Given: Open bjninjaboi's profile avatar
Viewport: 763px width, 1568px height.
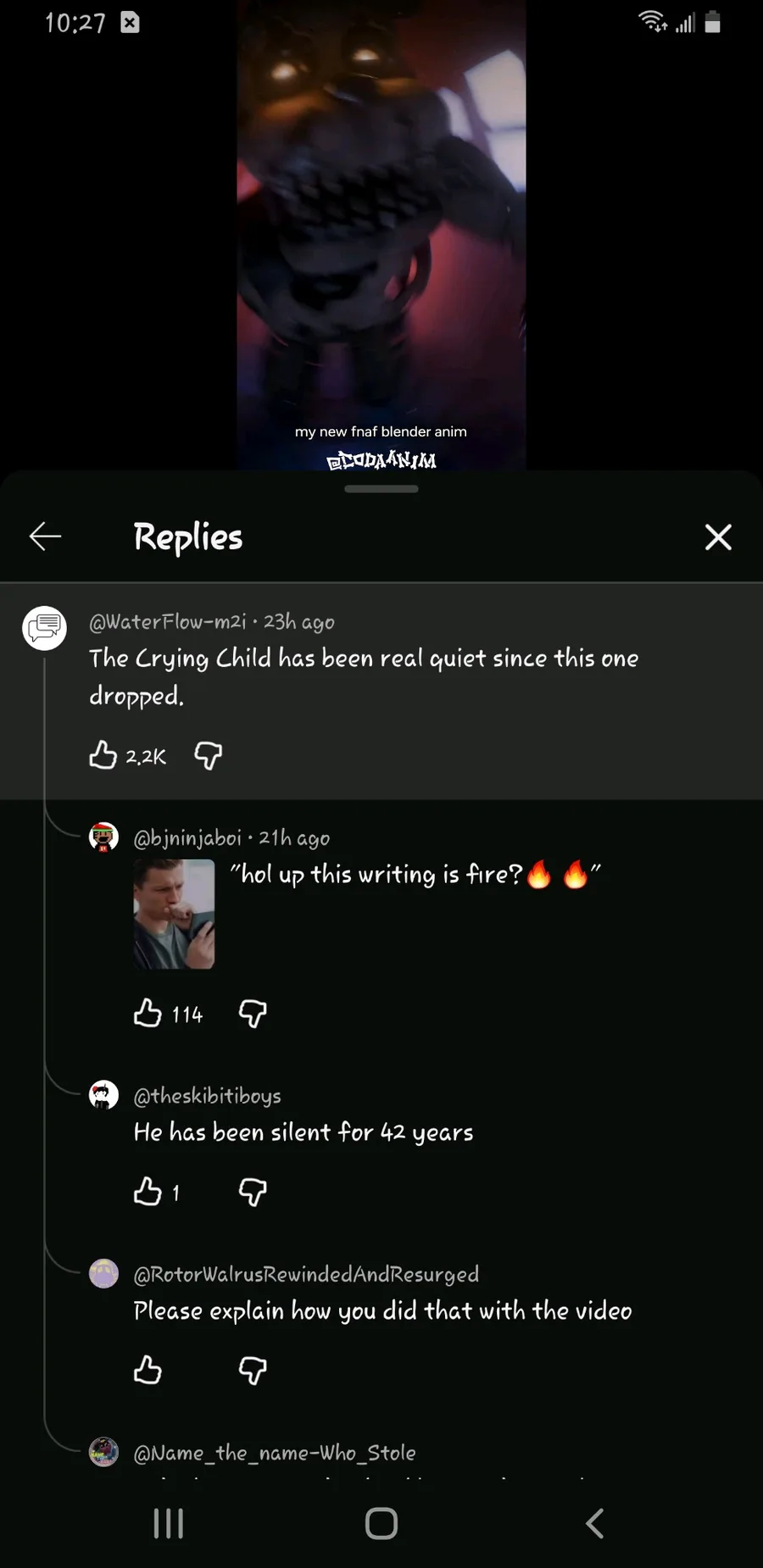Looking at the screenshot, I should point(103,837).
